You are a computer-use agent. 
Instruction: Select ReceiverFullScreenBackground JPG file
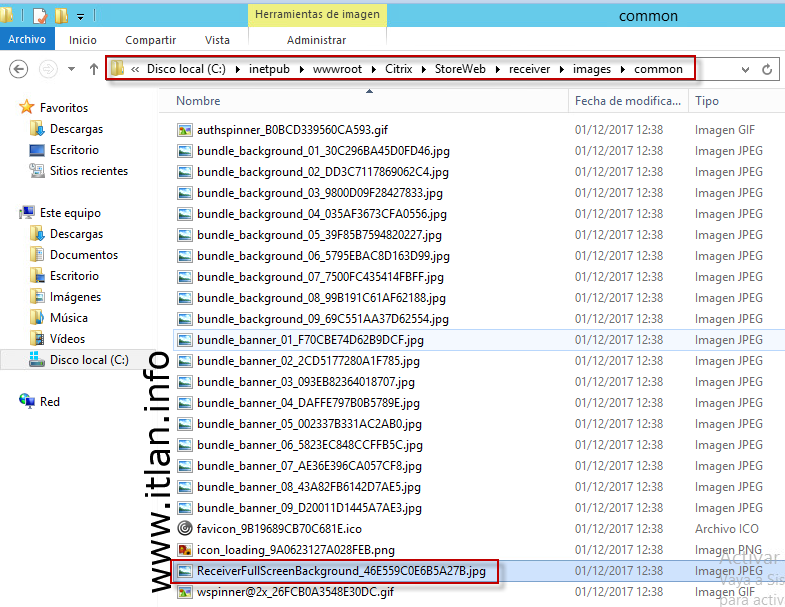point(341,571)
